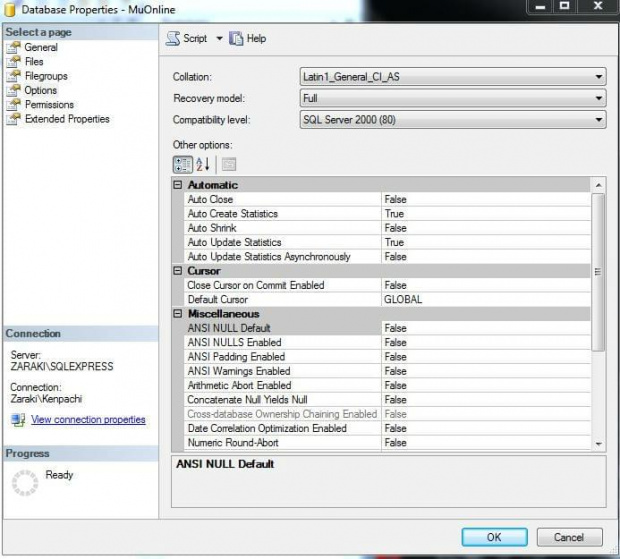The width and height of the screenshot is (620, 559).
Task: Open the Files page
Action: [x=34, y=61]
